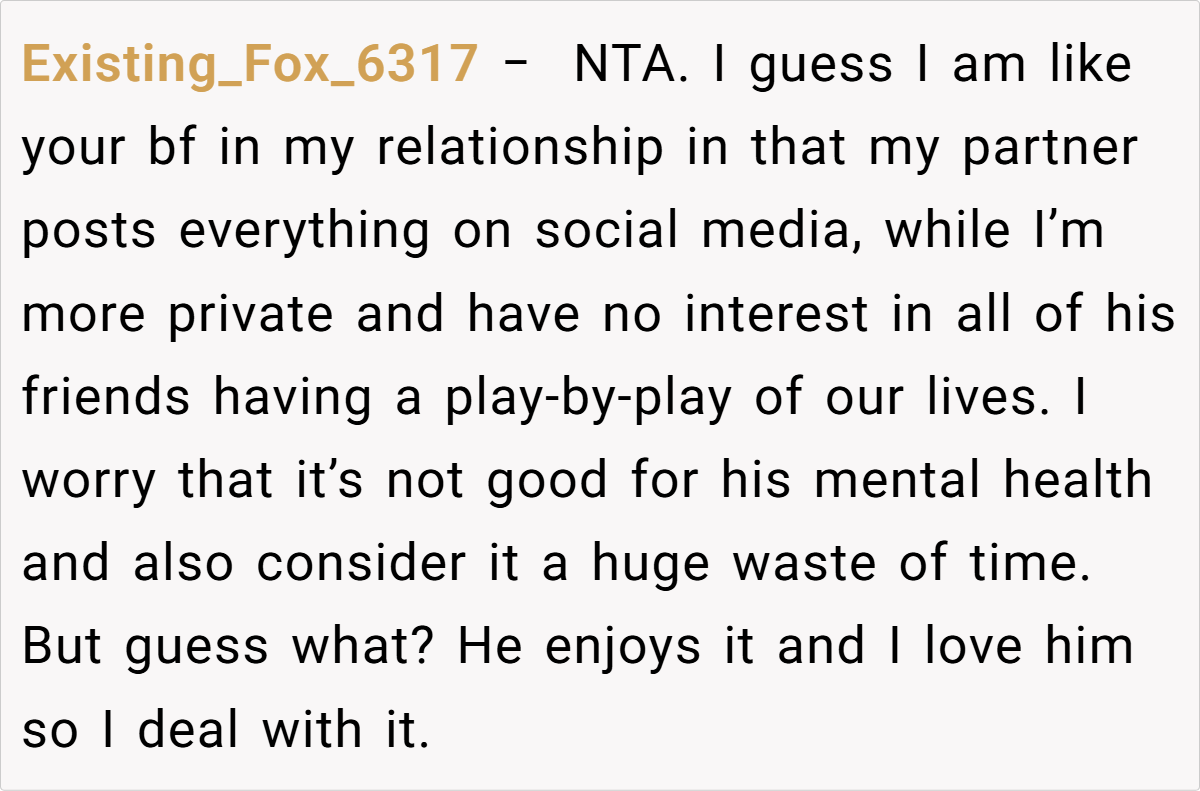Image resolution: width=1200 pixels, height=791 pixels.
Task: Click the word "friends" in the comment
Action: coord(106,398)
